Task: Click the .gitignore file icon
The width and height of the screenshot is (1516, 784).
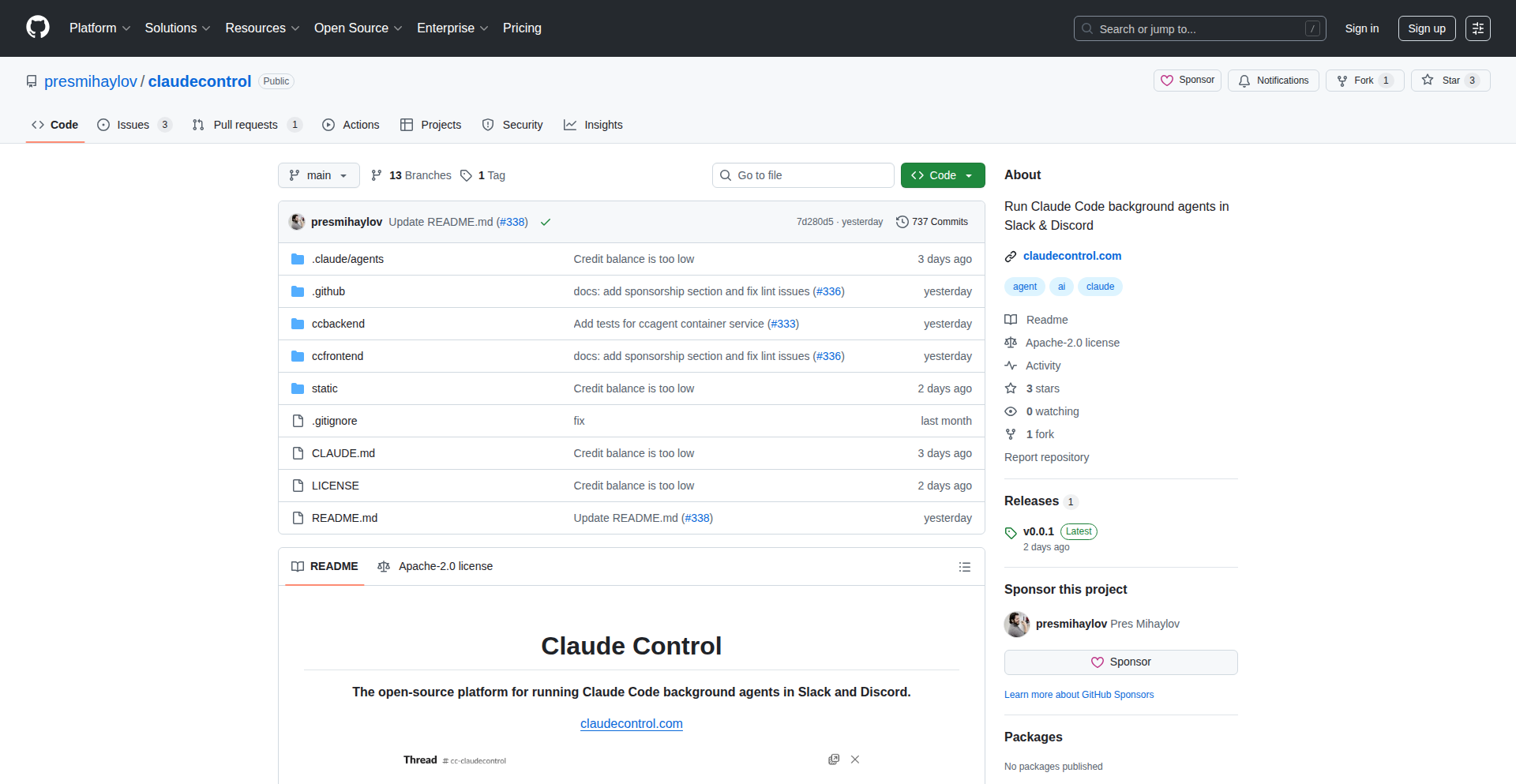Action: click(x=298, y=421)
